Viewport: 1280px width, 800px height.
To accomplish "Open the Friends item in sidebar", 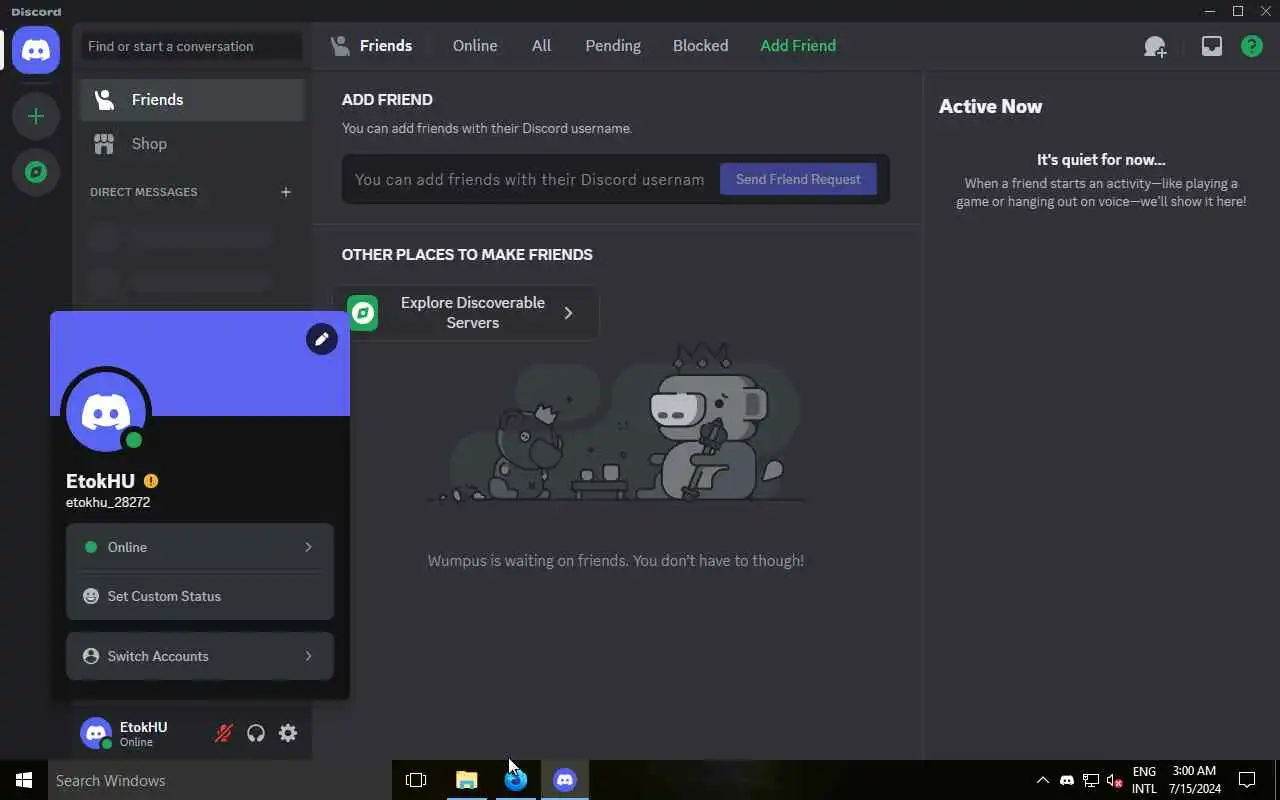I will 192,100.
